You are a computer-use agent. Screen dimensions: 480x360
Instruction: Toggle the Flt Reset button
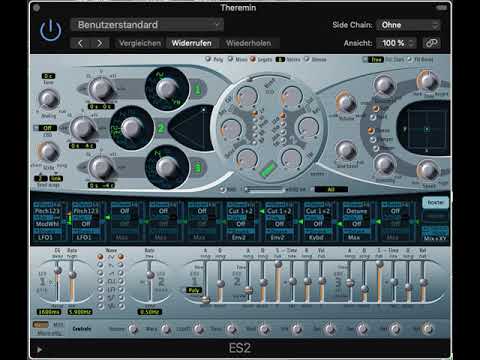409,59
